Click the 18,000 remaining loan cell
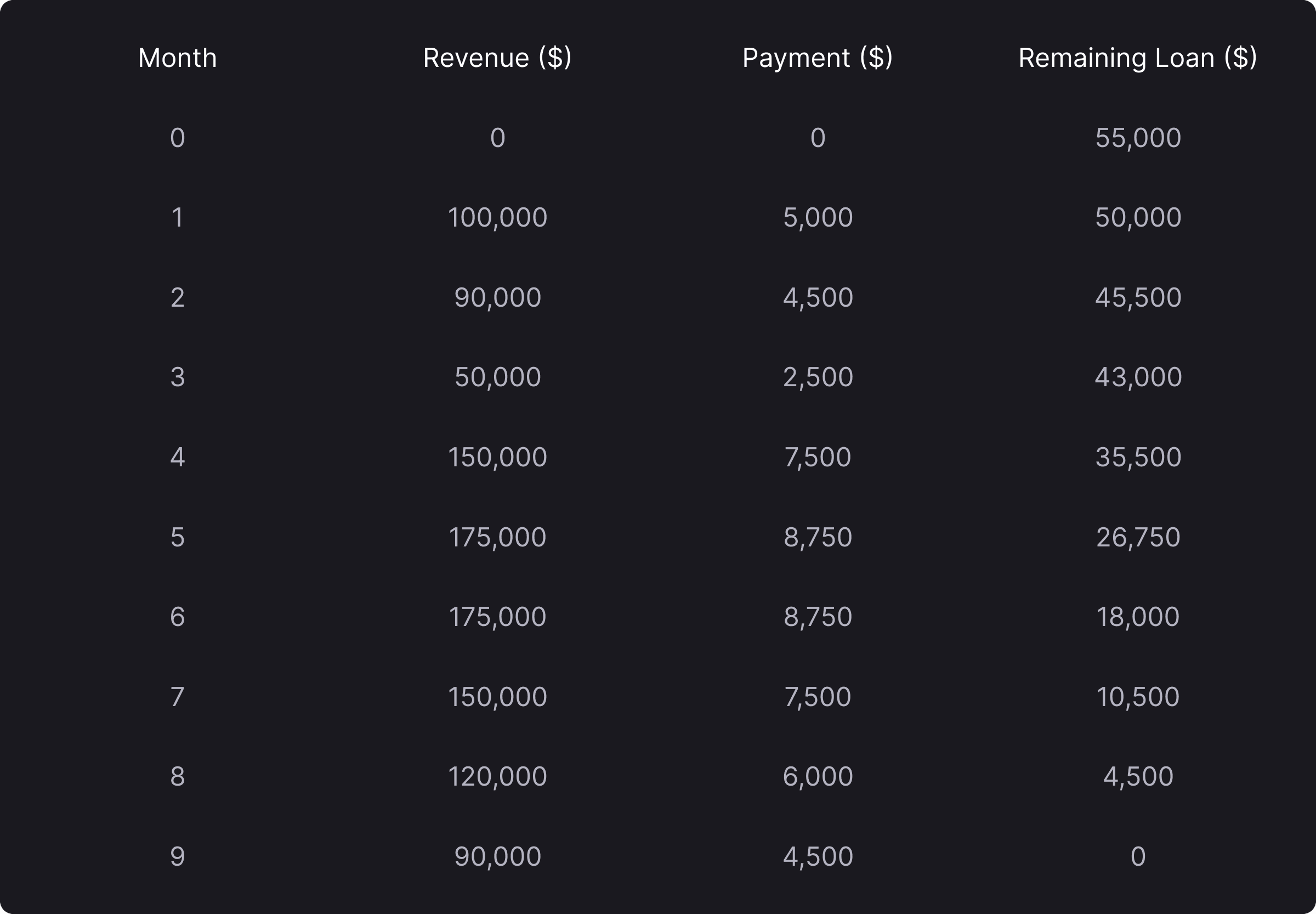The width and height of the screenshot is (1316, 914). tap(1137, 617)
